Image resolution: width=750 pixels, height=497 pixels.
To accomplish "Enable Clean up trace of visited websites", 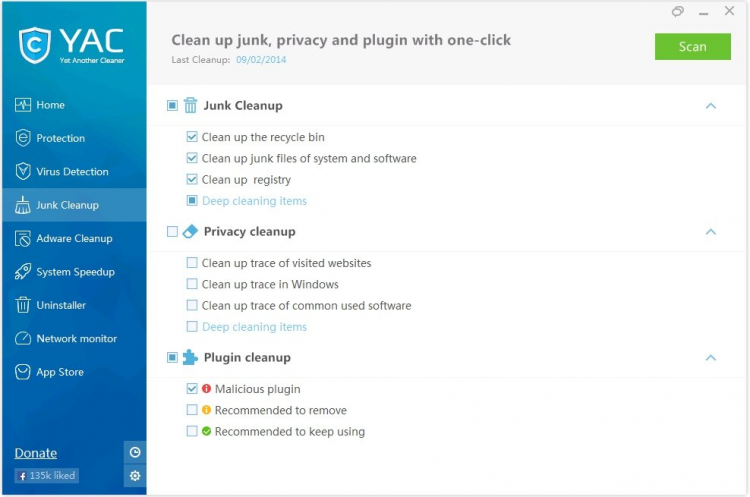I will point(192,263).
